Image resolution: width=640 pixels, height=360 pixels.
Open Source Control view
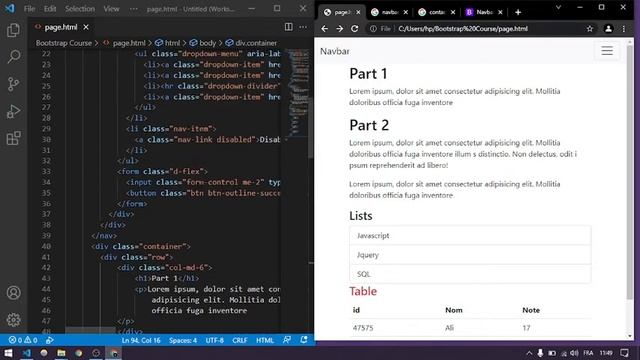point(13,84)
